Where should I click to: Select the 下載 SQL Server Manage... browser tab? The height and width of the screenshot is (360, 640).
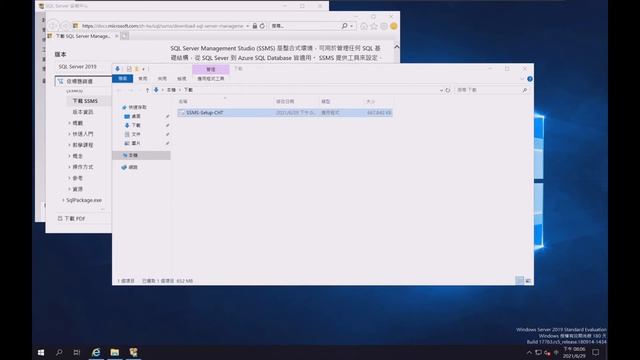(83, 36)
